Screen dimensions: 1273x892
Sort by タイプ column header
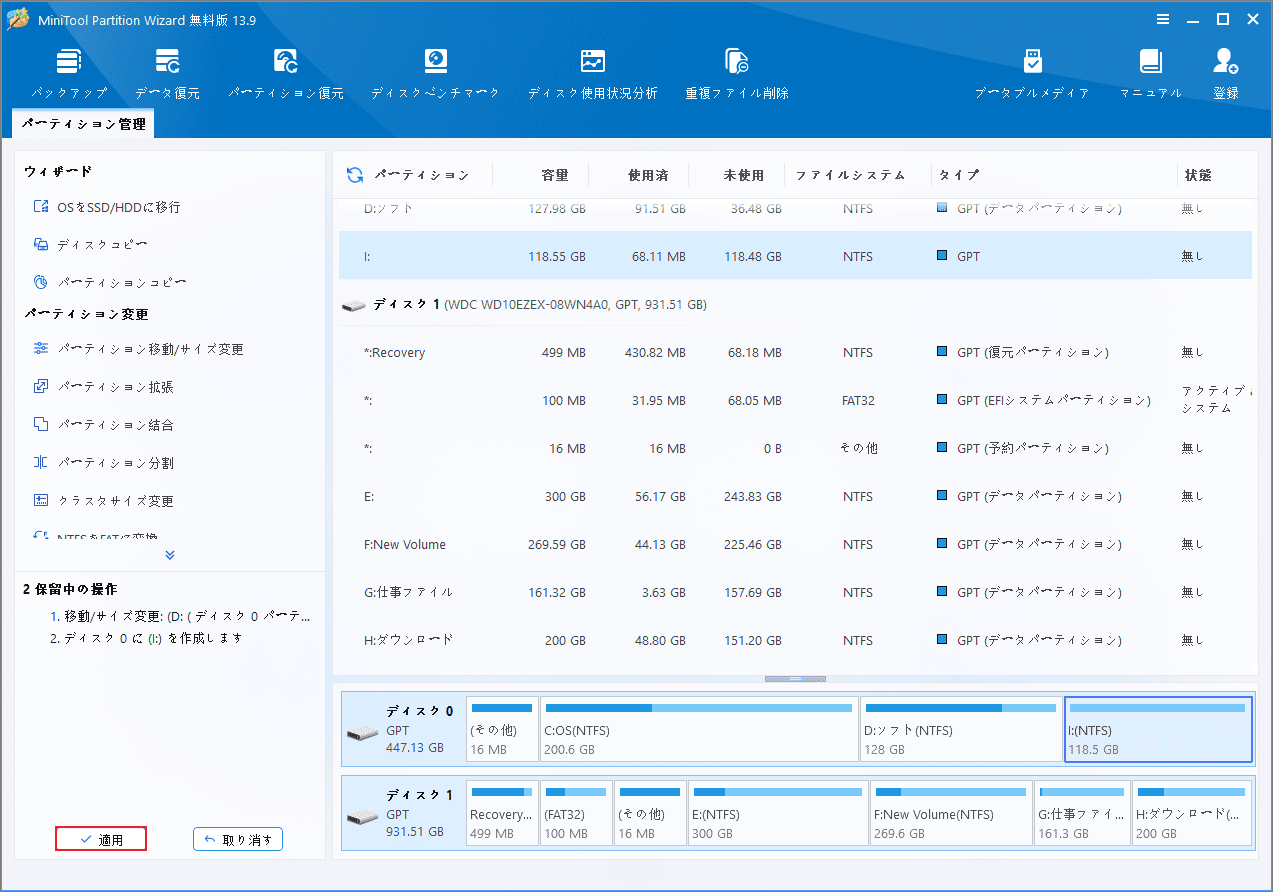[959, 175]
